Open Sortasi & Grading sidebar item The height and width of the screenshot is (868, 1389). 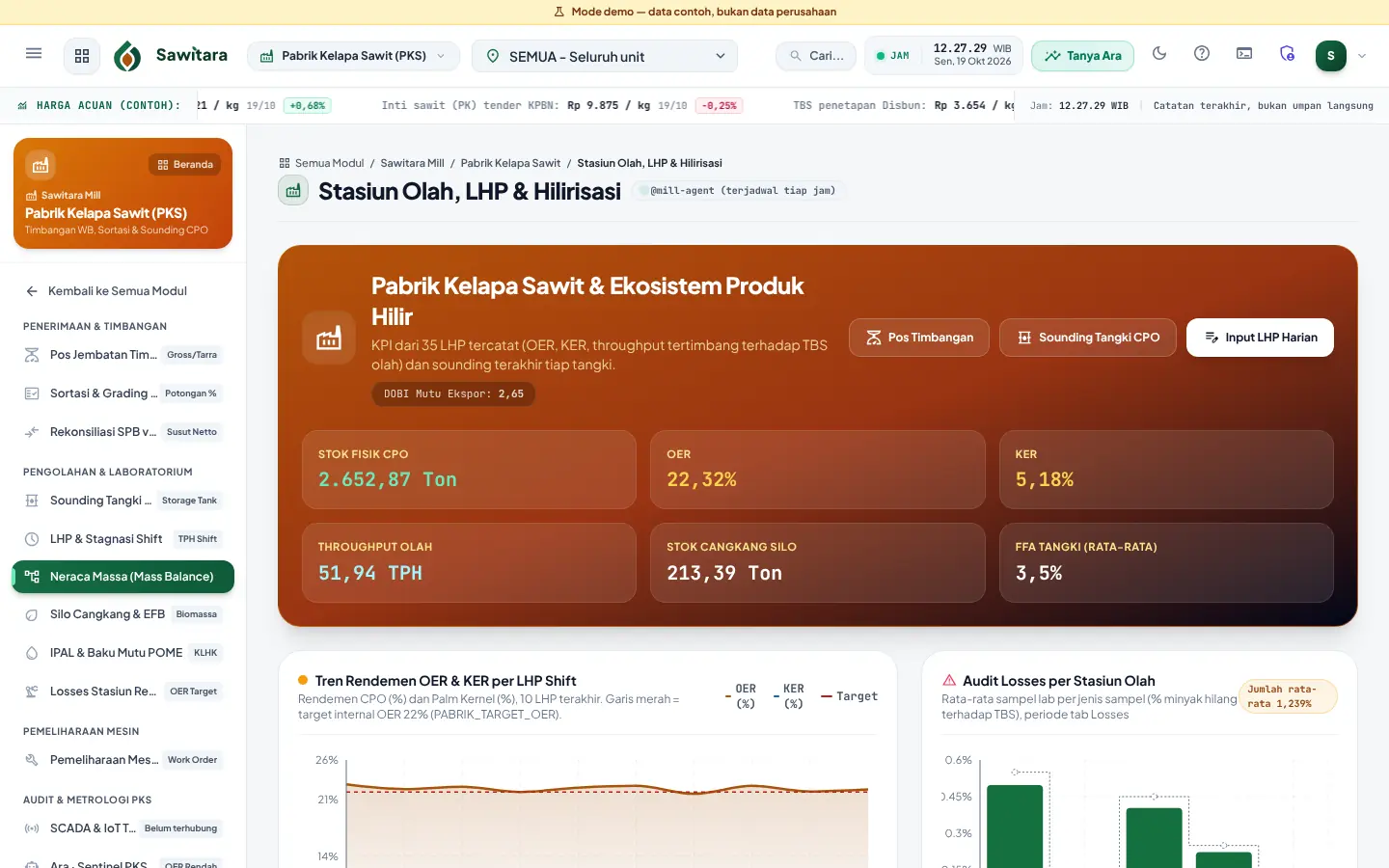click(123, 393)
